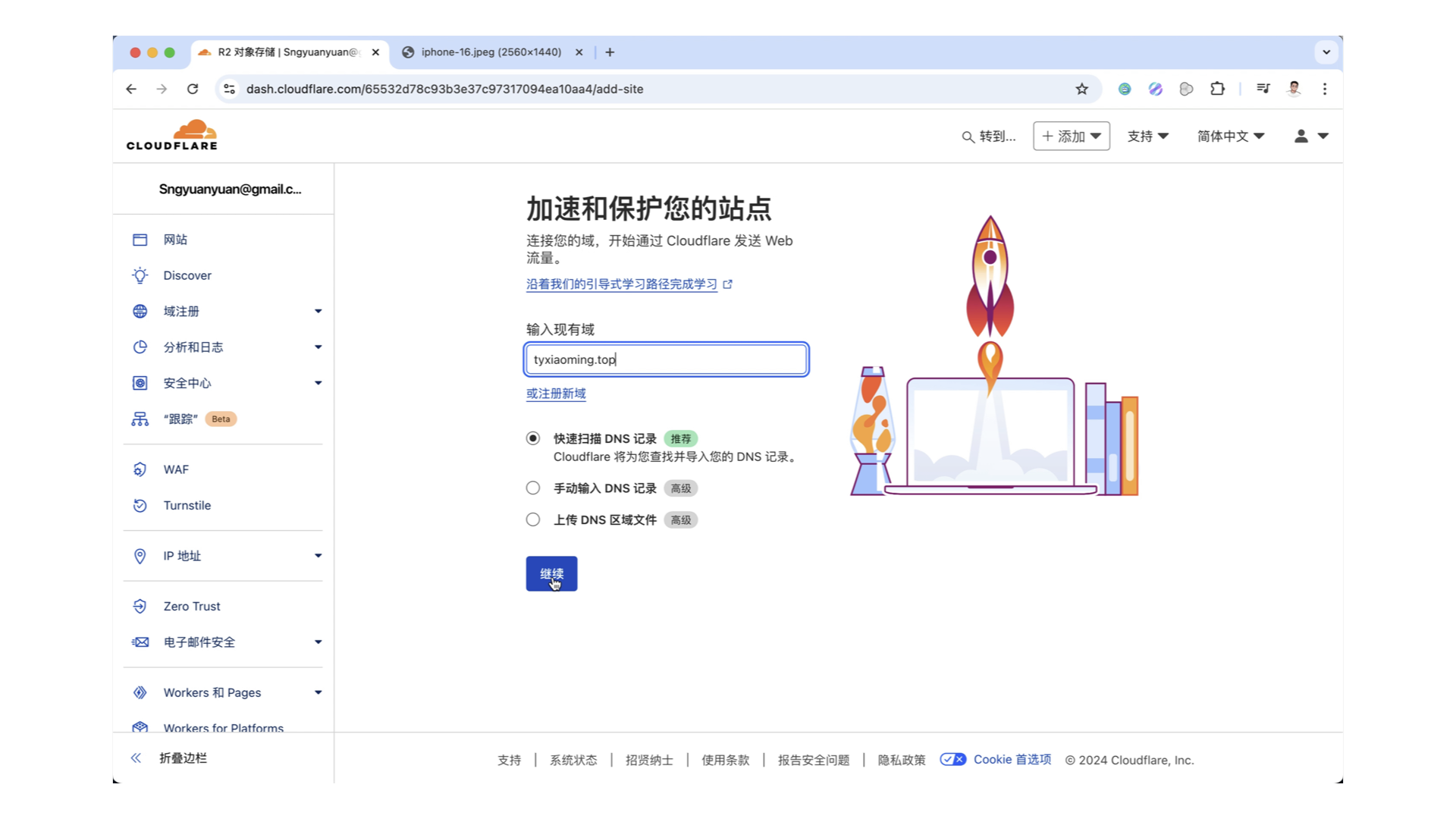Collapse sidebar with double-arrow icon
The image size is (1456, 819).
coord(136,758)
